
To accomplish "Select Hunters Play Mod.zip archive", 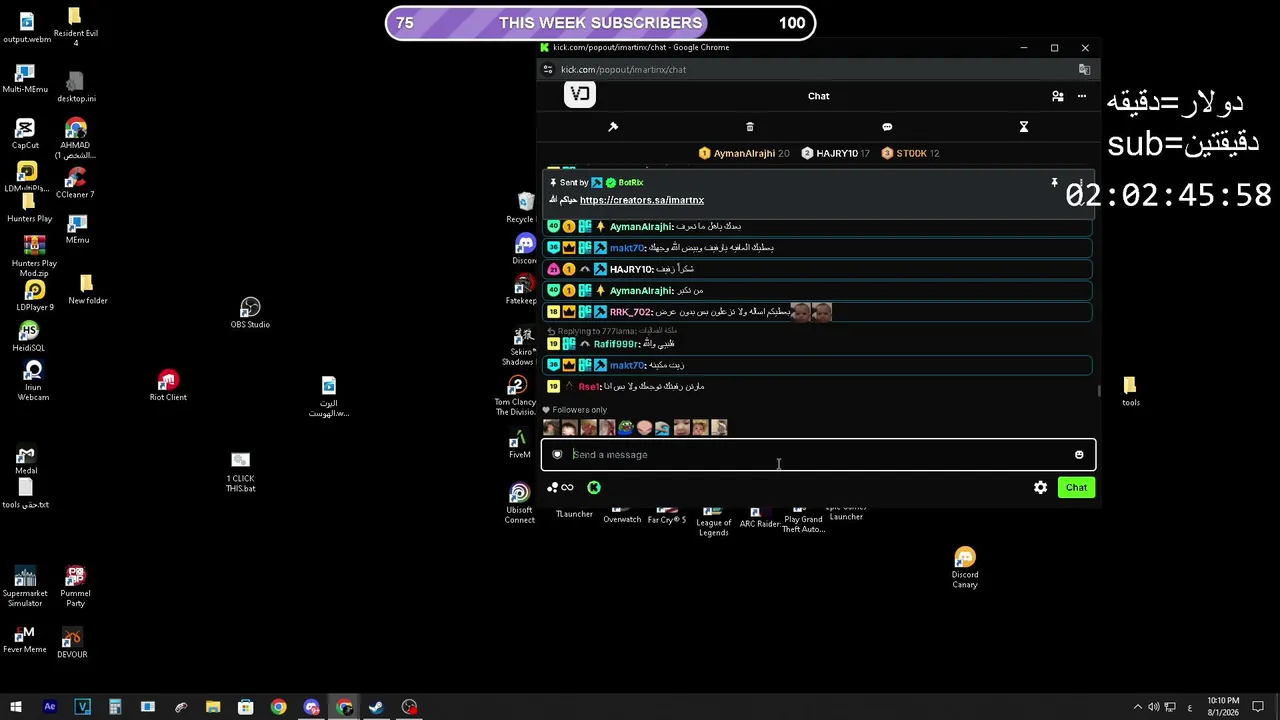I will 34,256.
